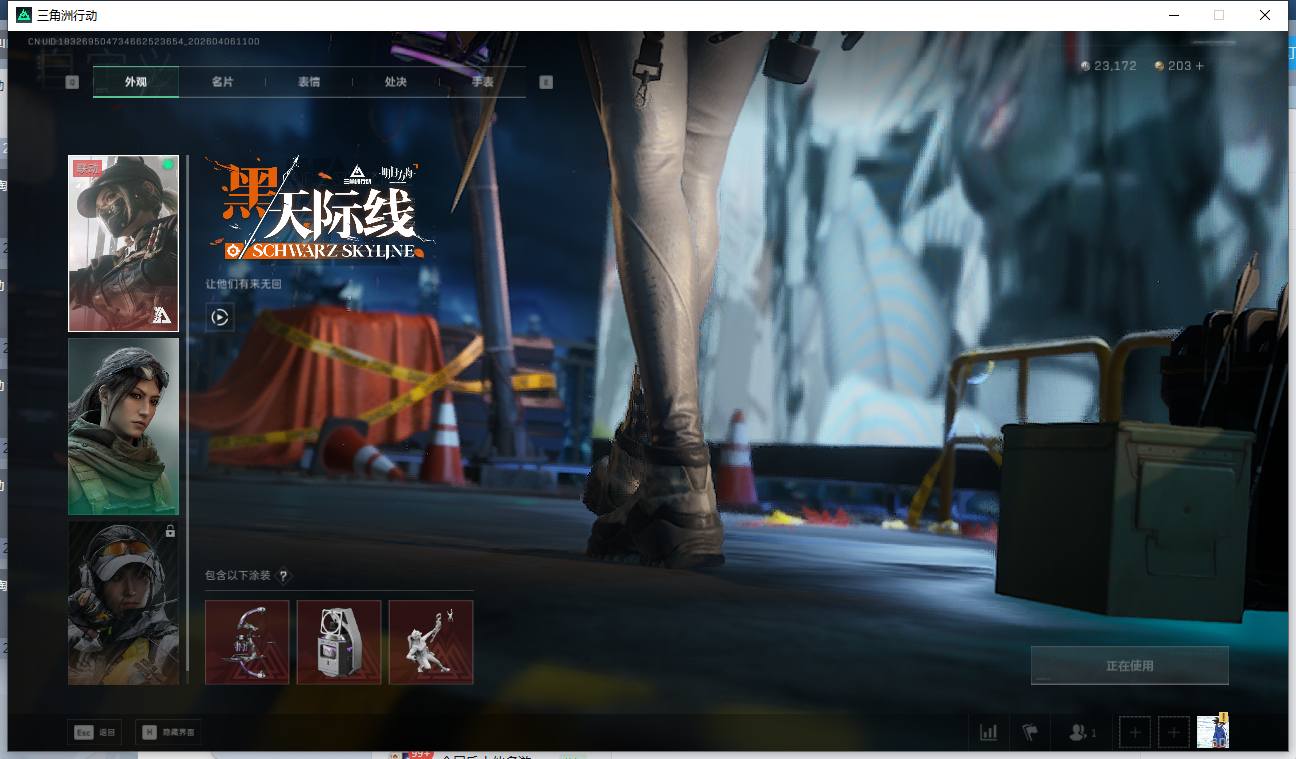Click the H 隐藏界面 button
The width and height of the screenshot is (1296, 759).
coord(168,732)
